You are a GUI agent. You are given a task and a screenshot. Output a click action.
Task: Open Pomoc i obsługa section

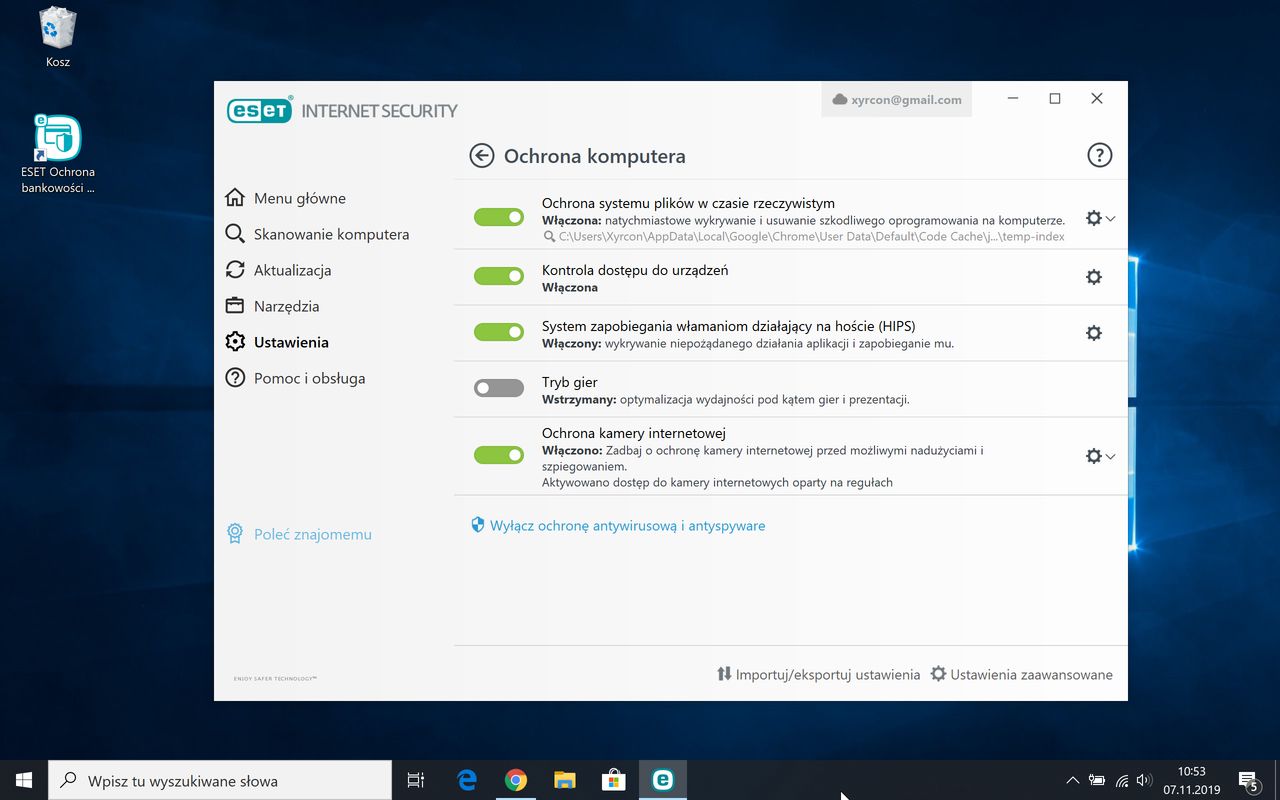coord(295,378)
